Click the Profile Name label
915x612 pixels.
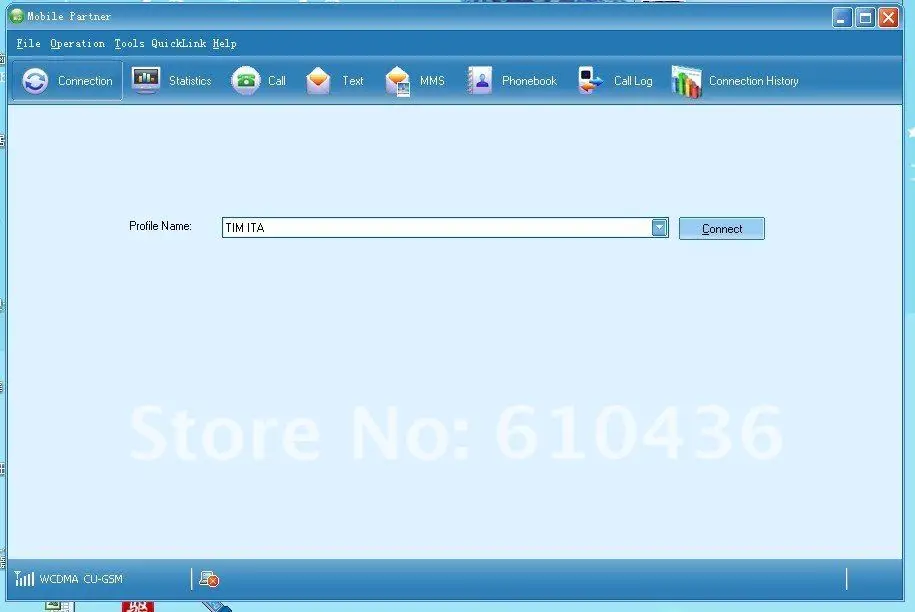160,226
